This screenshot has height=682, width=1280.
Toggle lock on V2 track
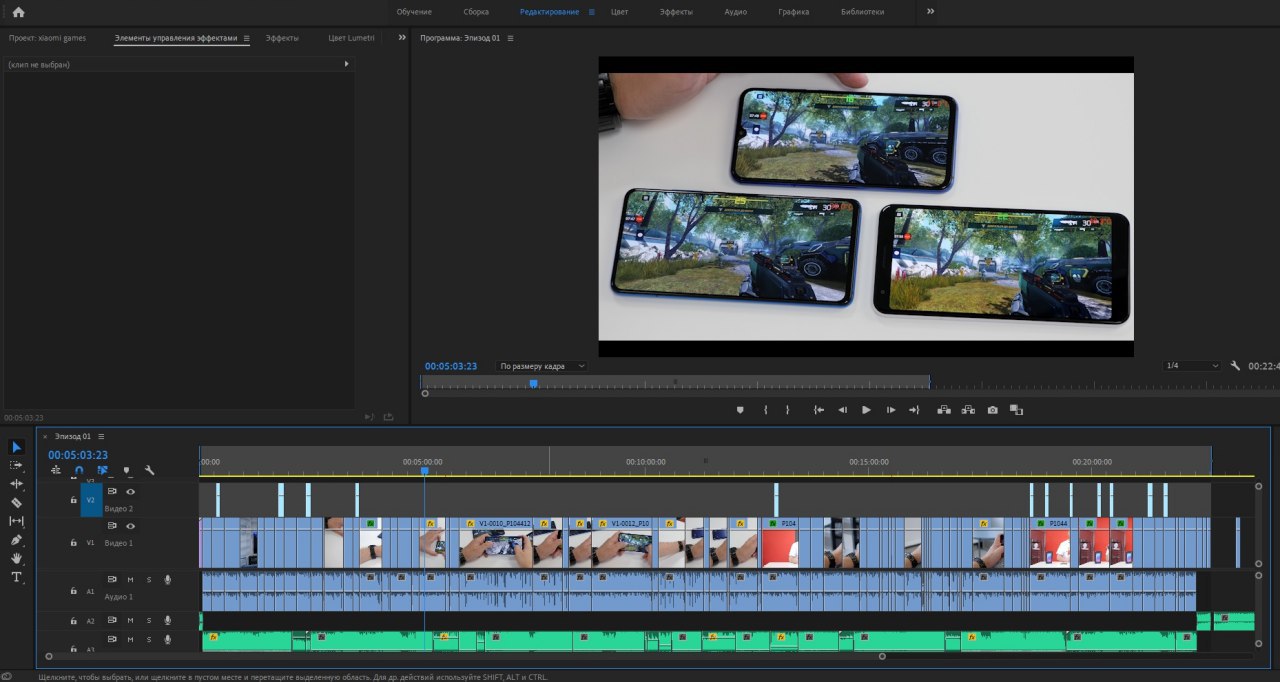pyautogui.click(x=73, y=499)
